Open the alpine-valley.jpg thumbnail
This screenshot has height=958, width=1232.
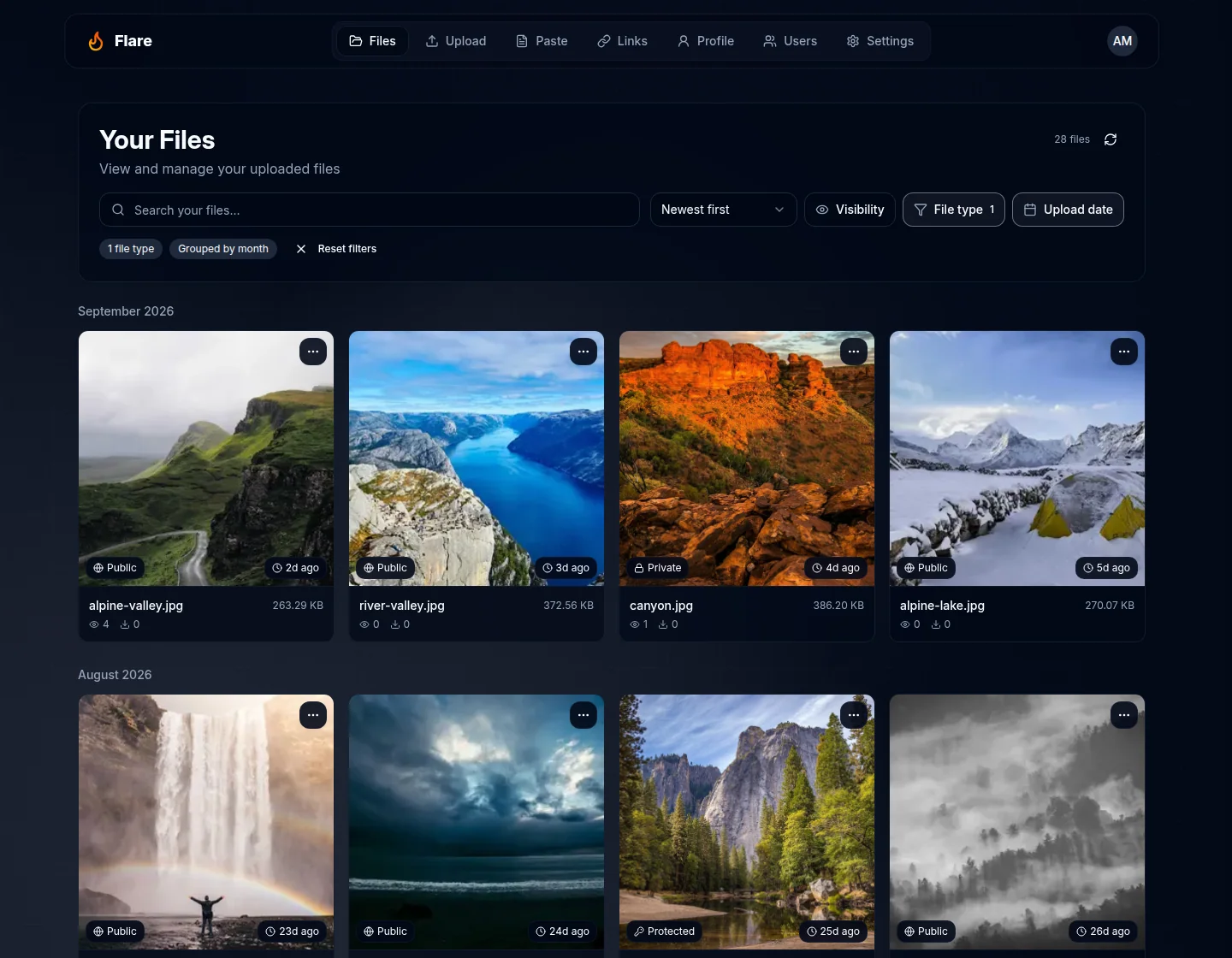(206, 458)
